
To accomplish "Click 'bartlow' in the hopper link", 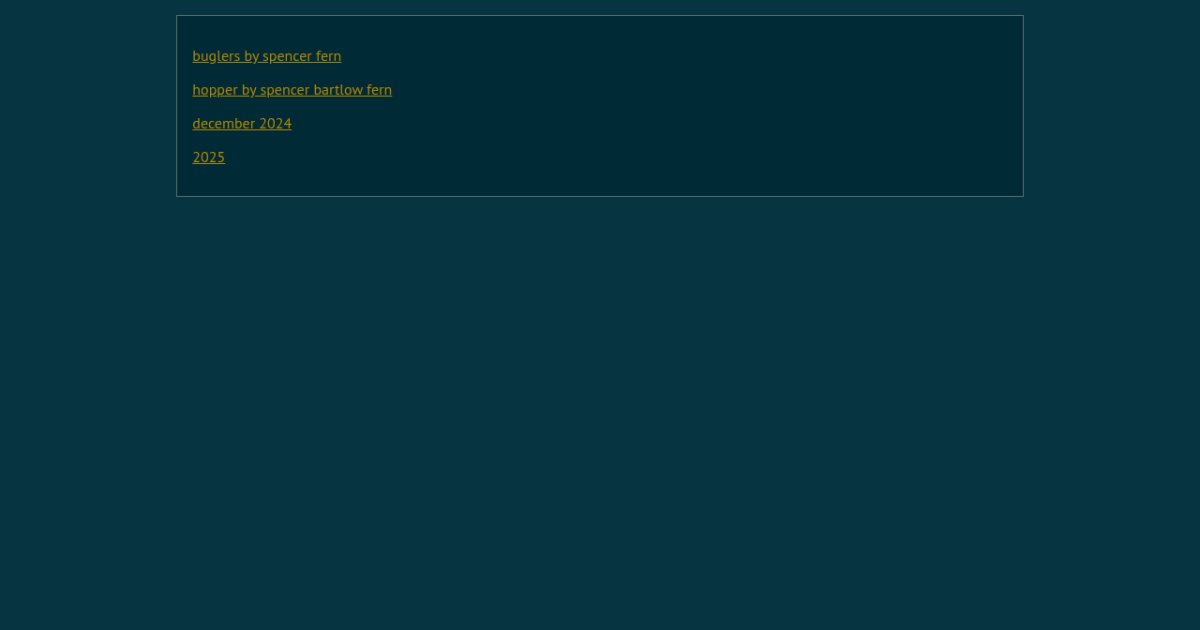I will 338,90.
